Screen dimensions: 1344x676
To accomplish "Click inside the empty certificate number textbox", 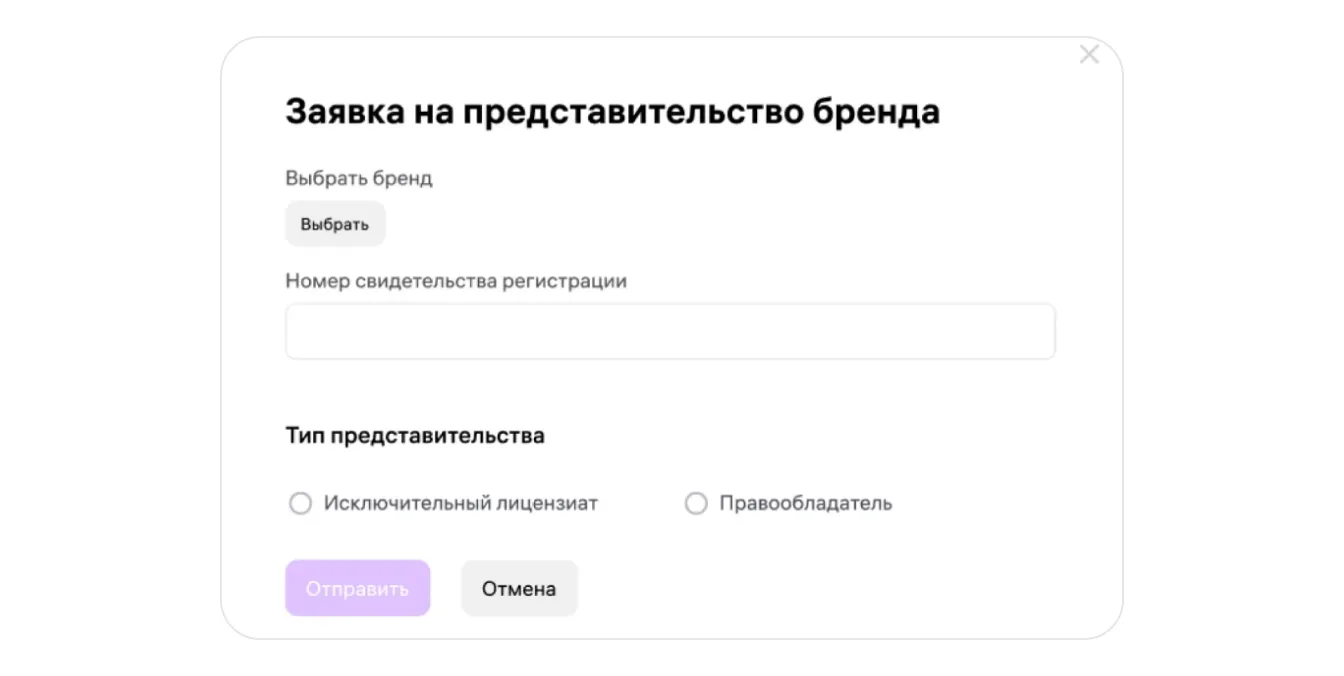I will [670, 332].
